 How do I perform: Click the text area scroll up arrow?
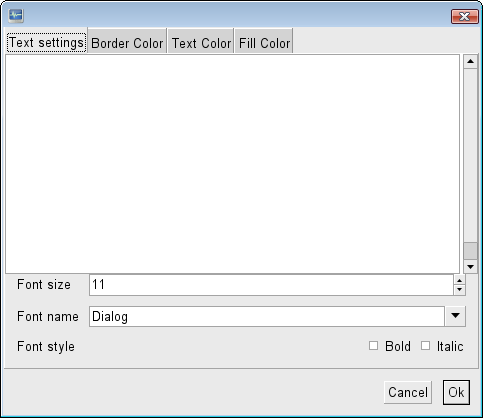[470, 61]
